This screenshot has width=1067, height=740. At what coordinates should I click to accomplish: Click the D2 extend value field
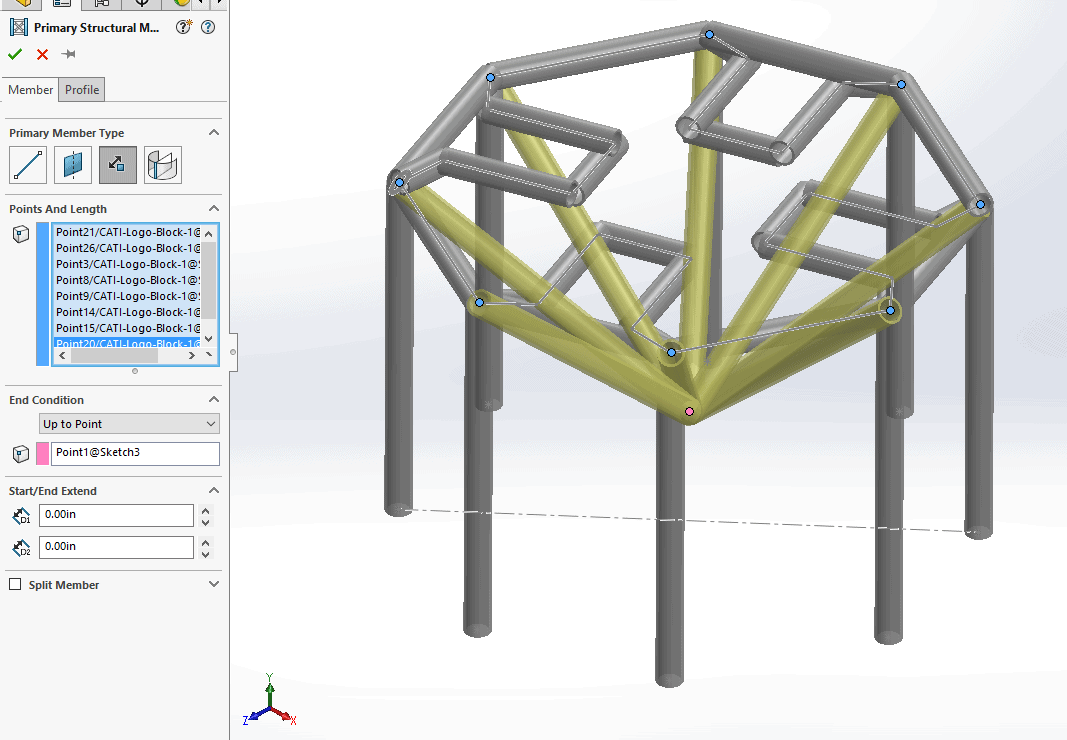116,547
